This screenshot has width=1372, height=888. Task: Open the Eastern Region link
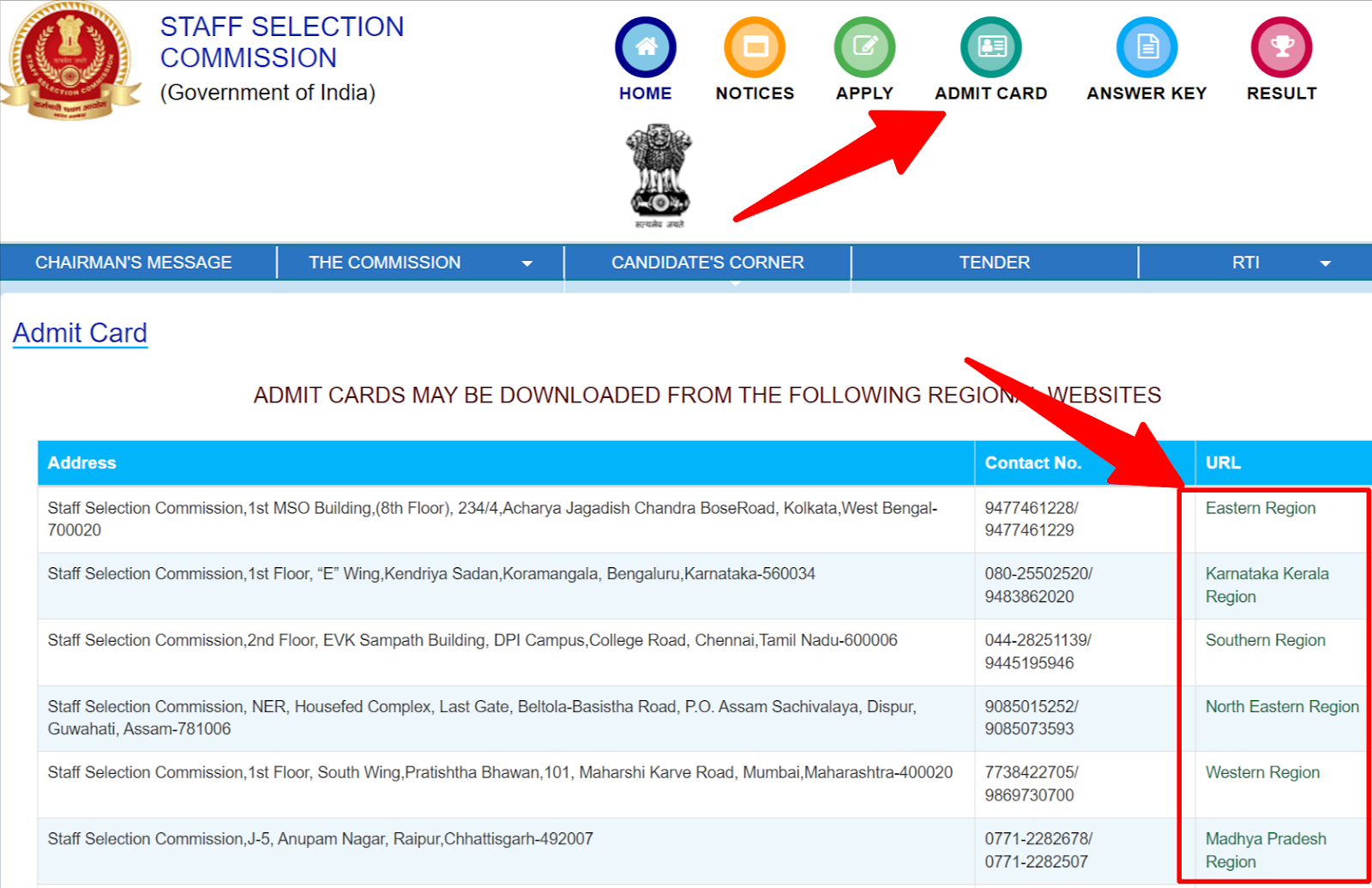coord(1260,508)
